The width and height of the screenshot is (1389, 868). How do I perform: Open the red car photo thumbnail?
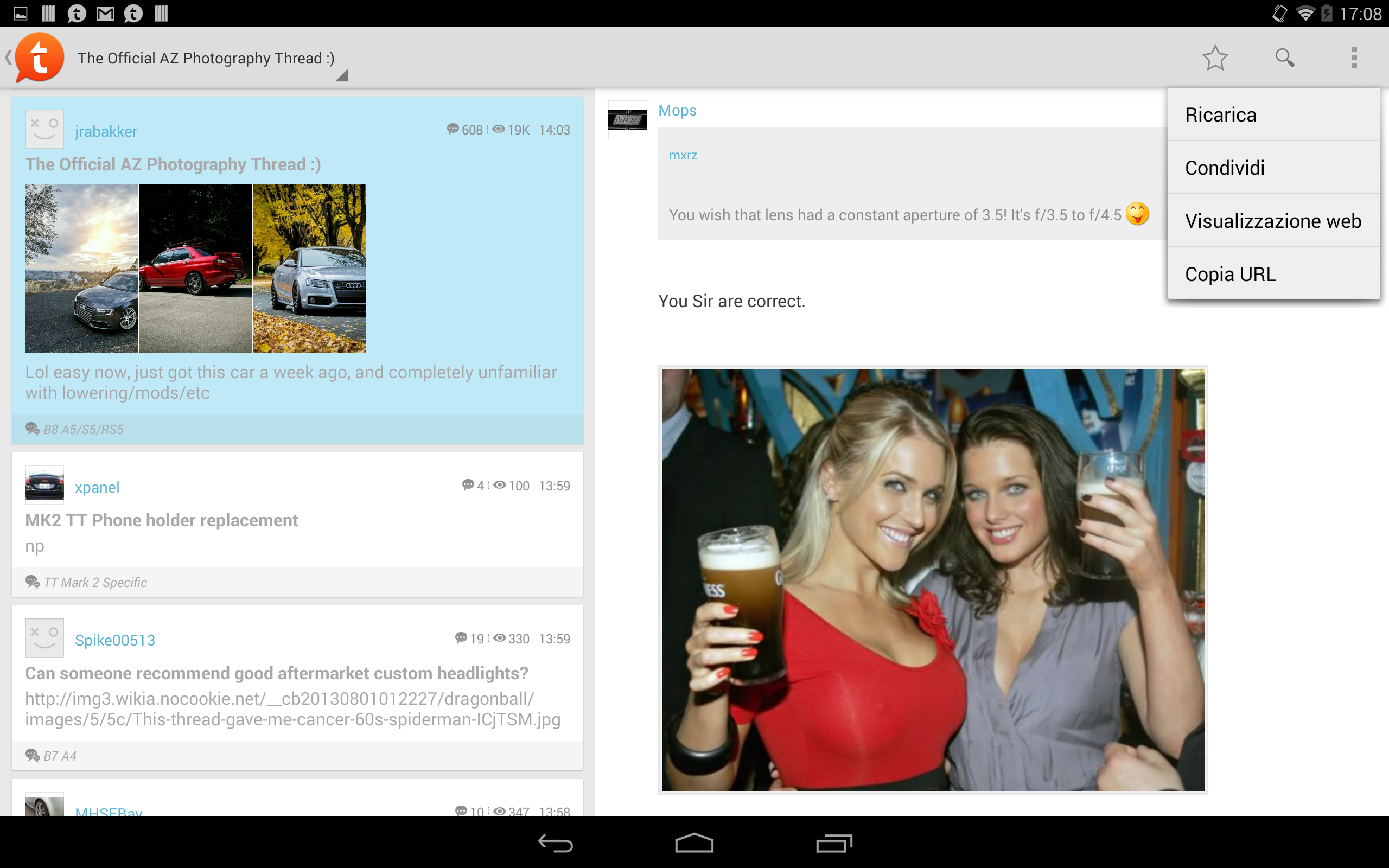195,268
